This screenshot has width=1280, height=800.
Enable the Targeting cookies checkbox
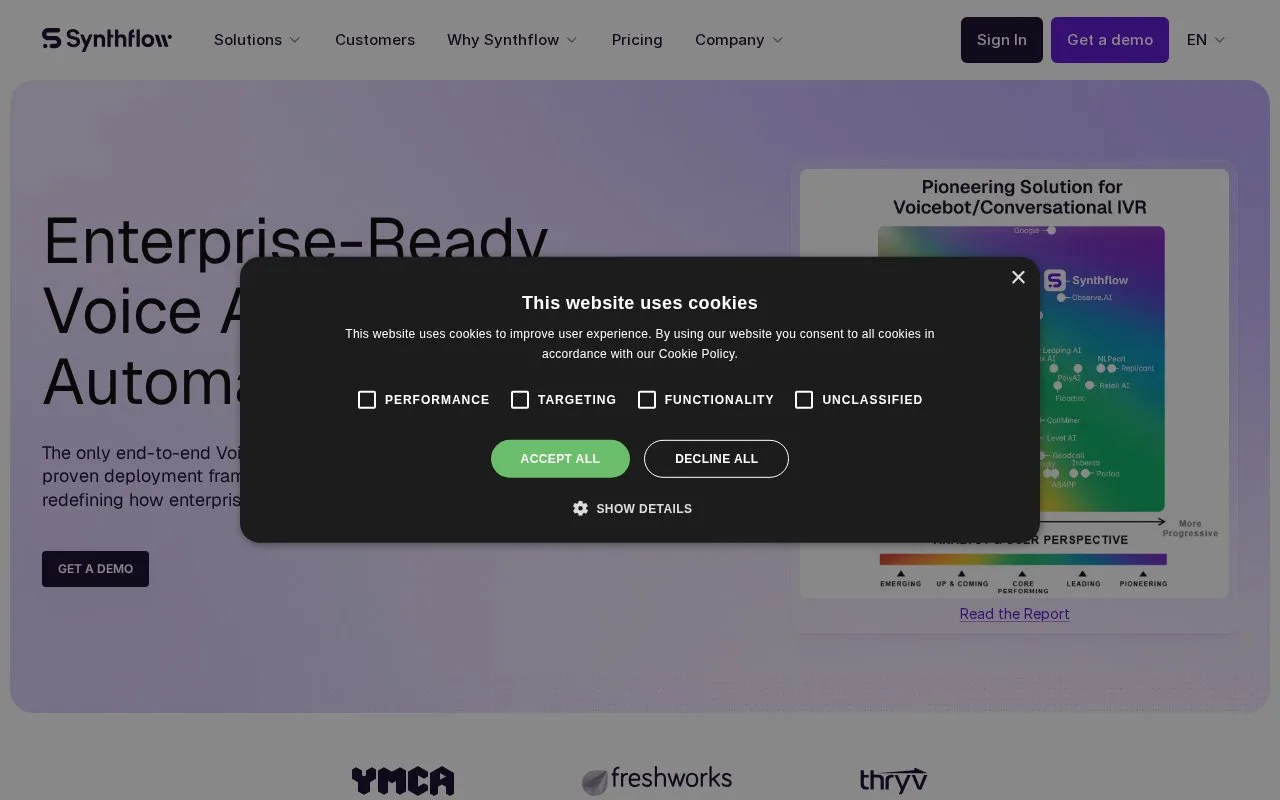point(520,399)
